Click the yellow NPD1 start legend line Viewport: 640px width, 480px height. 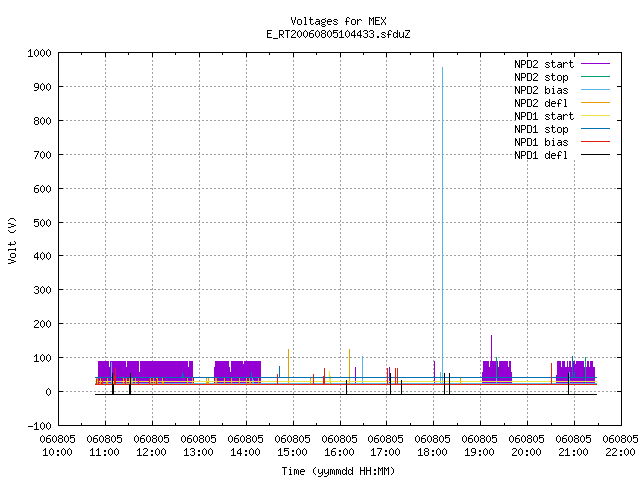595,116
